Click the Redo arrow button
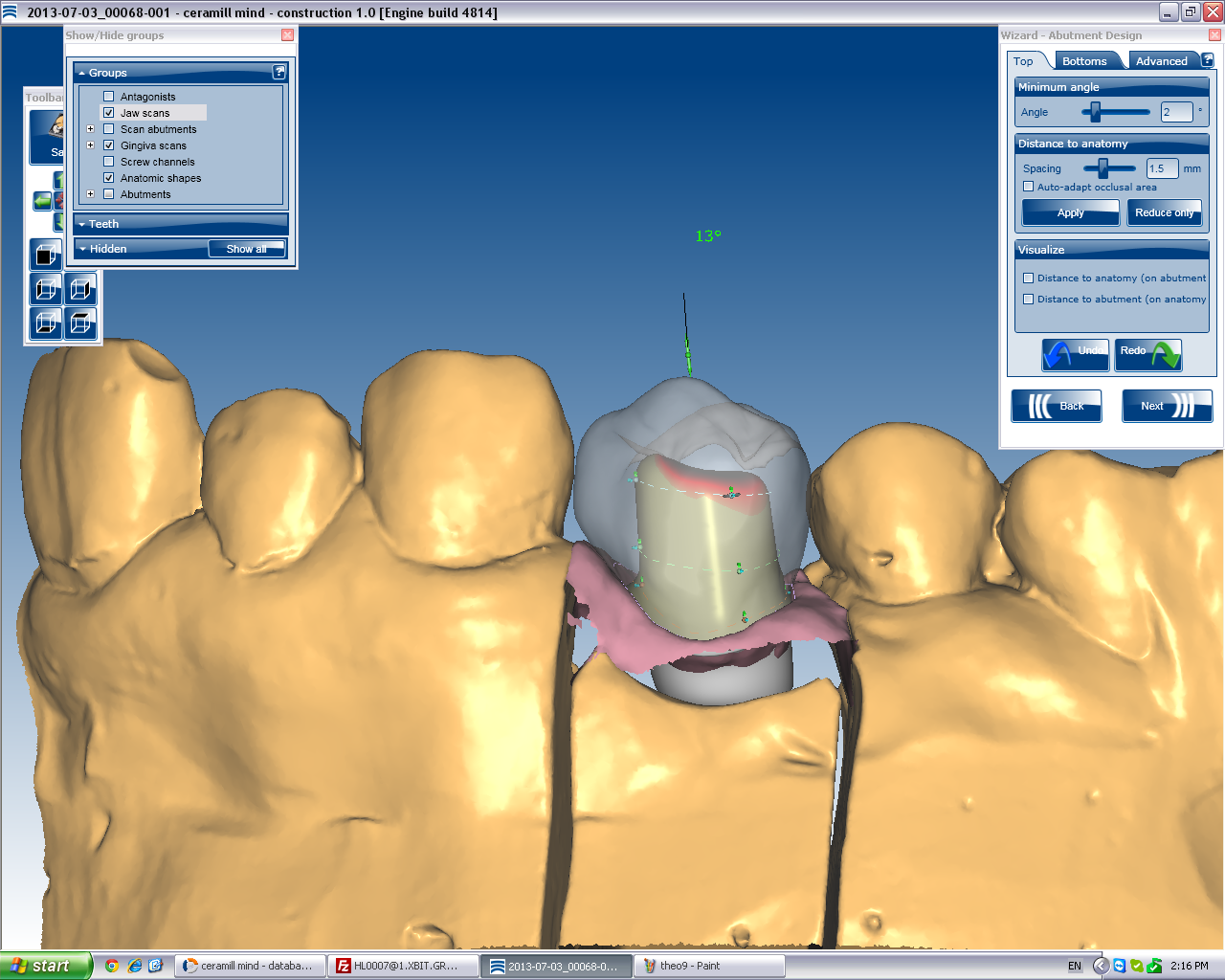1225x980 pixels. click(x=1148, y=354)
